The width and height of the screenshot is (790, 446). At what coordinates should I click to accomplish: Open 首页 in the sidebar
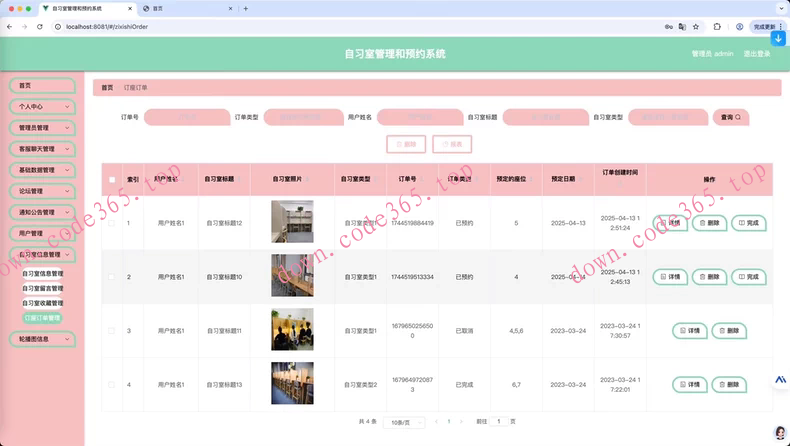(x=42, y=86)
